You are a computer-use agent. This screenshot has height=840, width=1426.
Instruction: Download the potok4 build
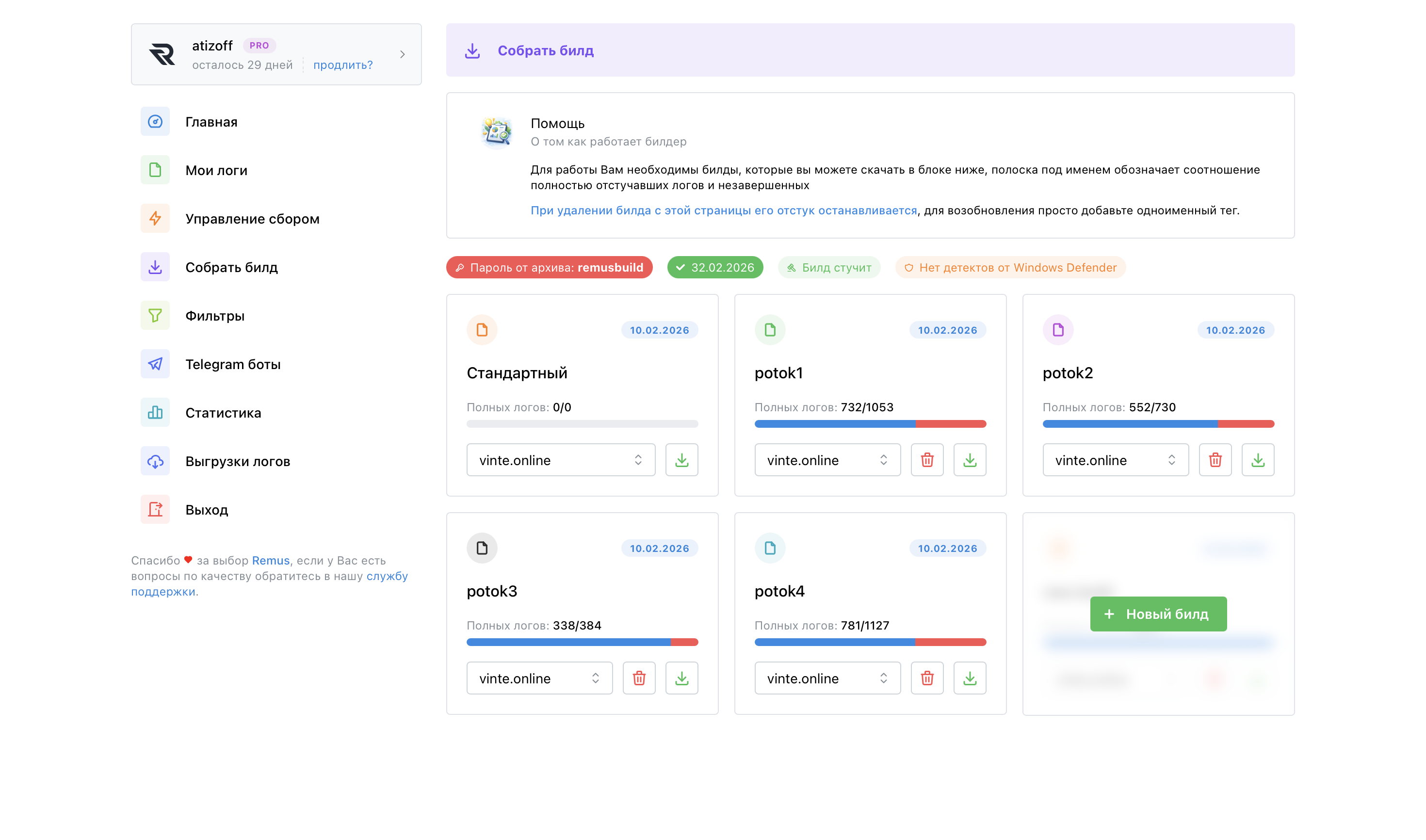(x=969, y=678)
